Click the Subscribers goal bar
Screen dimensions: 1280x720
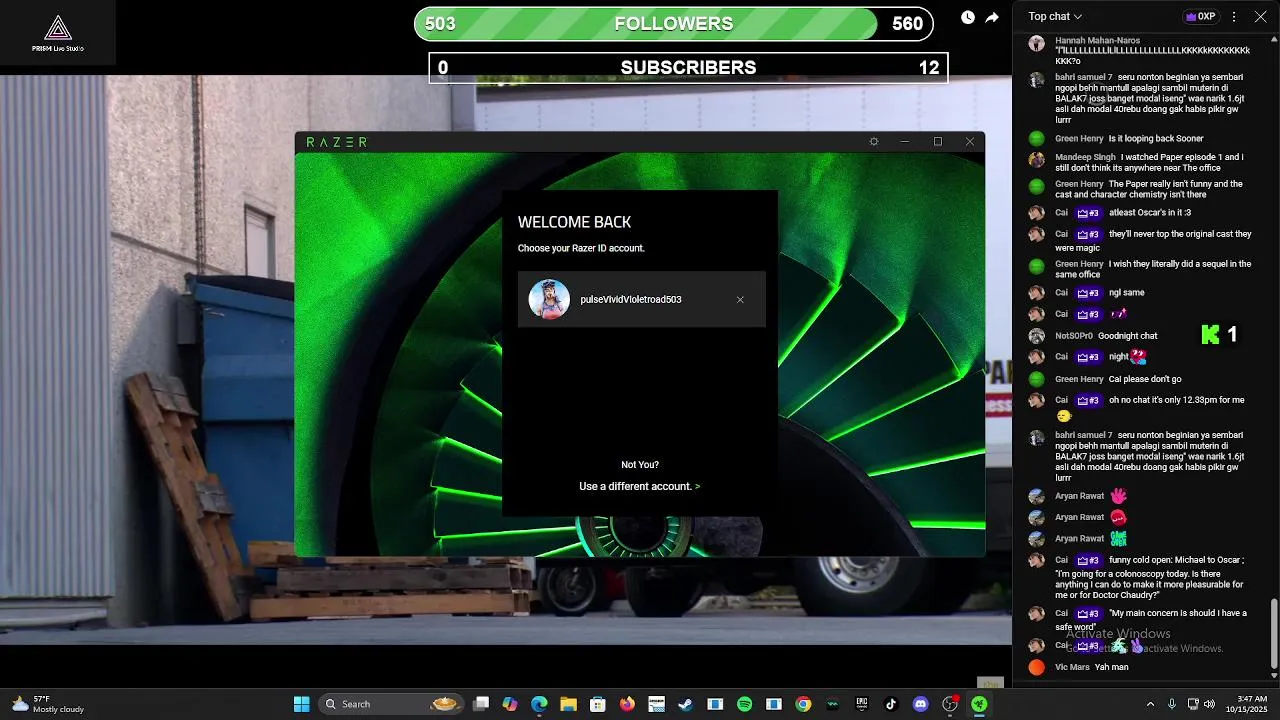pos(688,68)
